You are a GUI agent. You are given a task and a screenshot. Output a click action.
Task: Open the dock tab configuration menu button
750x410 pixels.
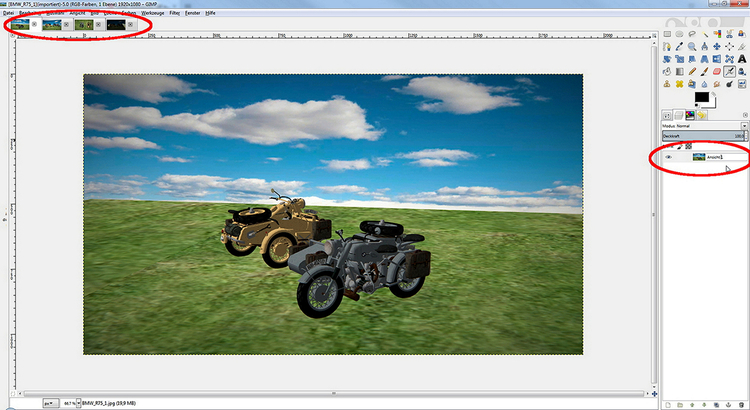pos(745,115)
